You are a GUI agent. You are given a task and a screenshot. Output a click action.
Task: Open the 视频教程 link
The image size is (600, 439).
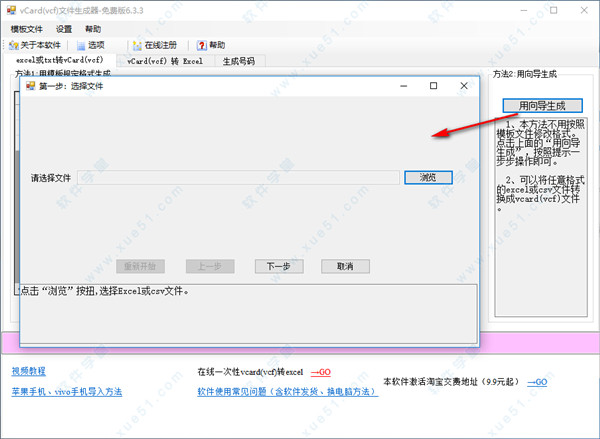[29, 370]
